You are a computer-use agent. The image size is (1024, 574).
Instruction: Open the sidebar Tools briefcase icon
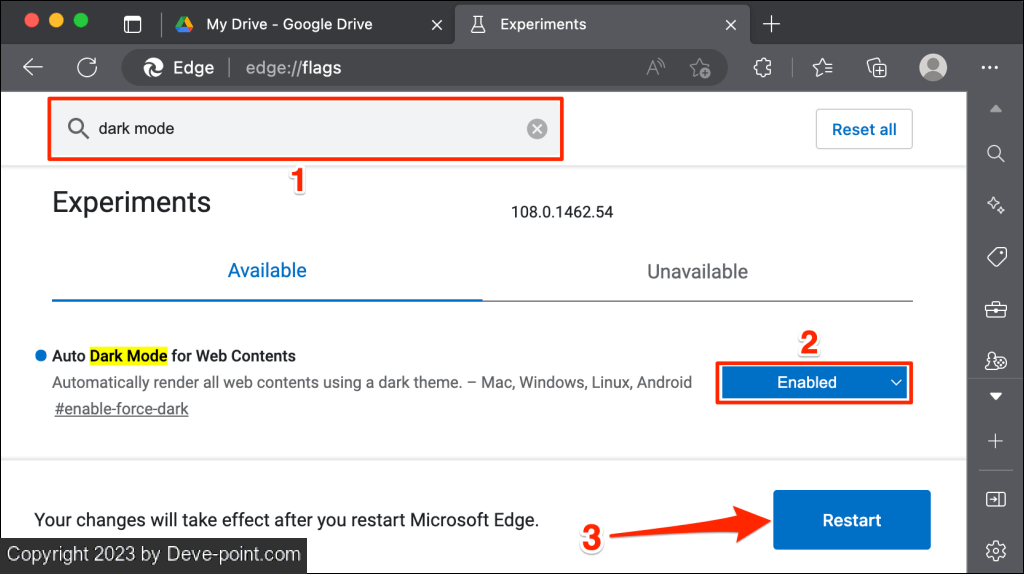[996, 310]
